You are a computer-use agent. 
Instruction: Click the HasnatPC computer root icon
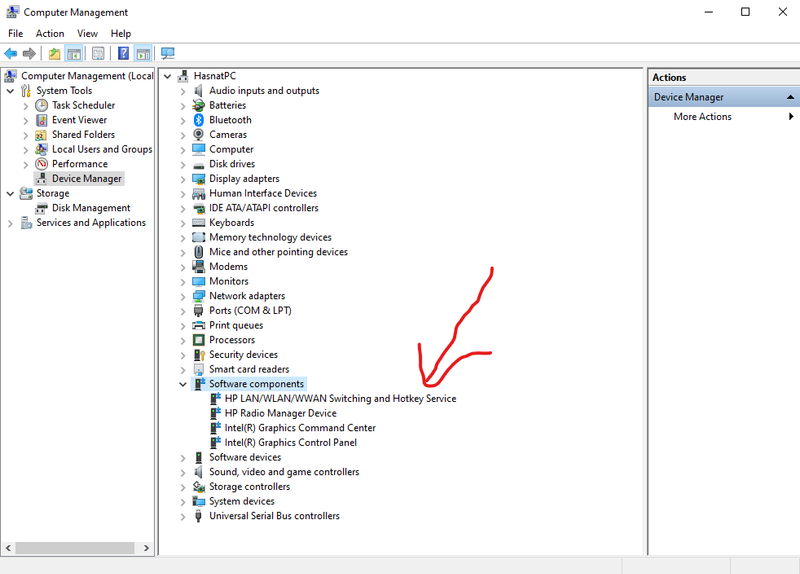click(x=183, y=76)
